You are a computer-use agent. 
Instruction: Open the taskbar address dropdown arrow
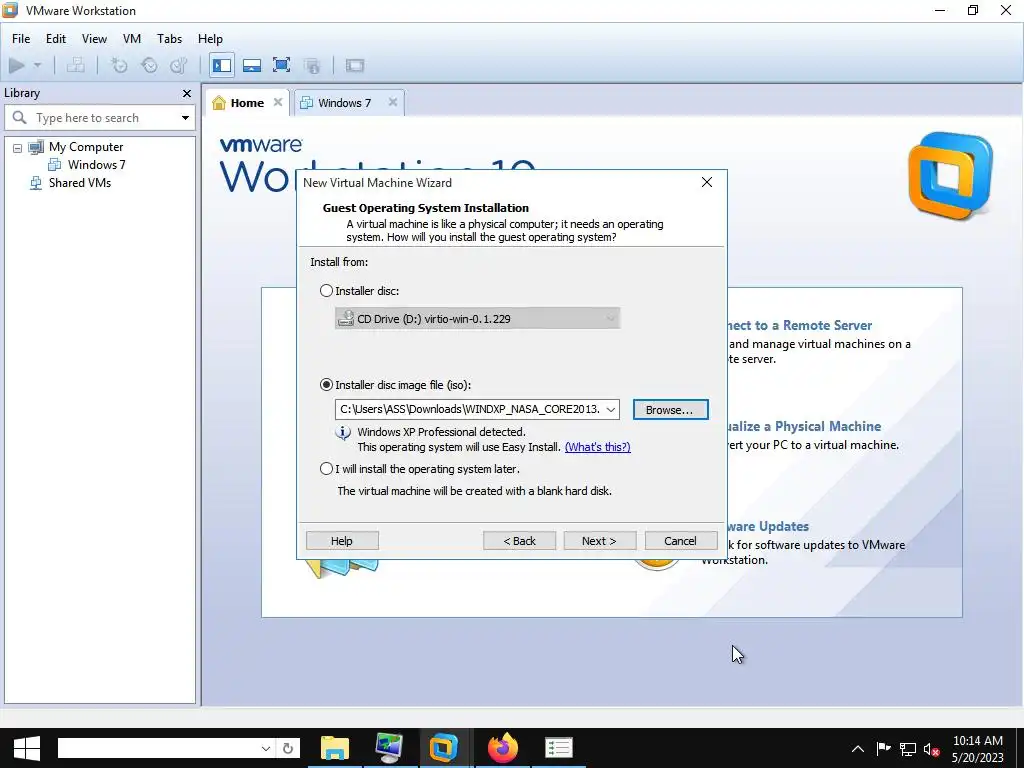(266, 748)
